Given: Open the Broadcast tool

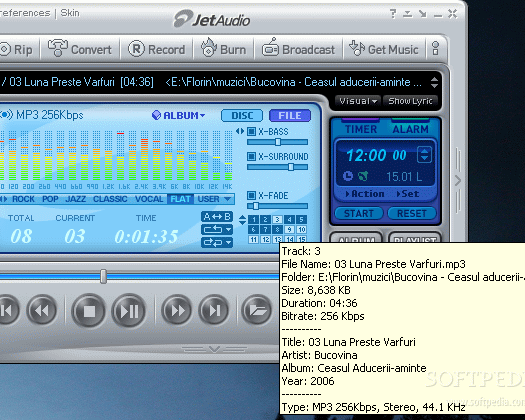Looking at the screenshot, I should click(298, 49).
